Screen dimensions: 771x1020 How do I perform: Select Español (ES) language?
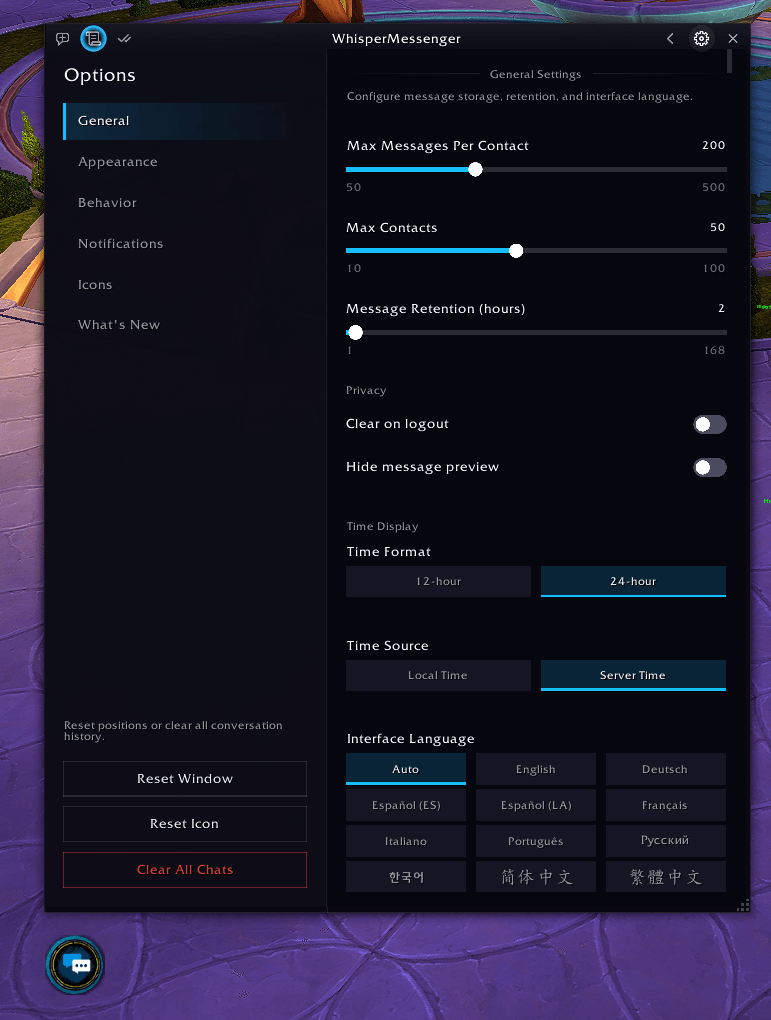click(x=406, y=805)
